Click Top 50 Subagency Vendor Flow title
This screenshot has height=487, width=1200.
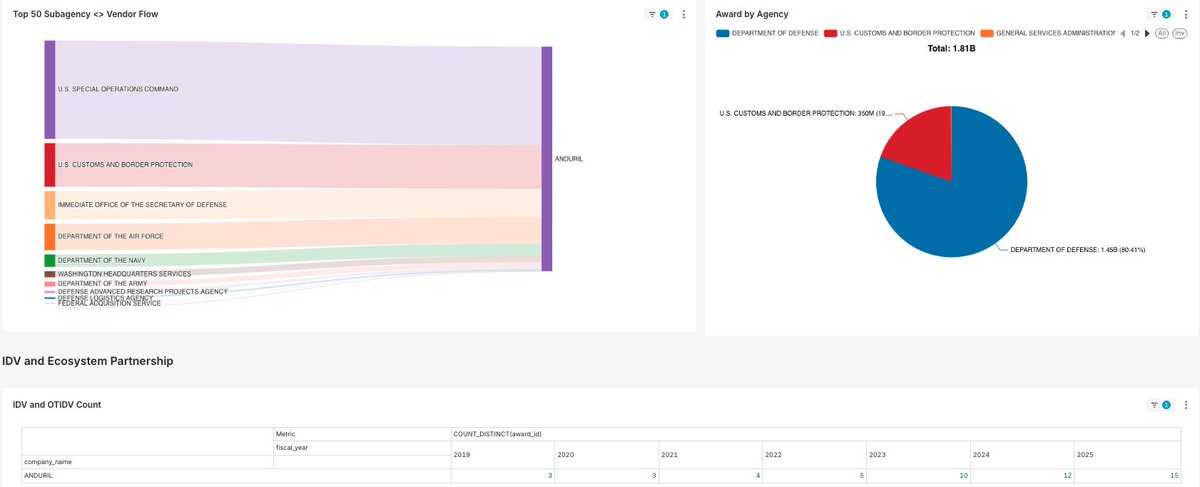click(85, 15)
